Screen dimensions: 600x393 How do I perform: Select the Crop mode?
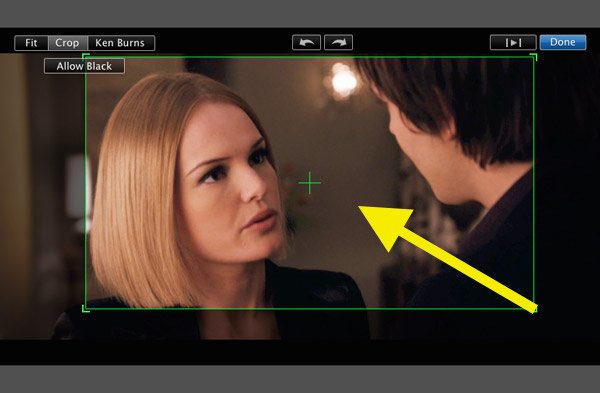pyautogui.click(x=68, y=43)
